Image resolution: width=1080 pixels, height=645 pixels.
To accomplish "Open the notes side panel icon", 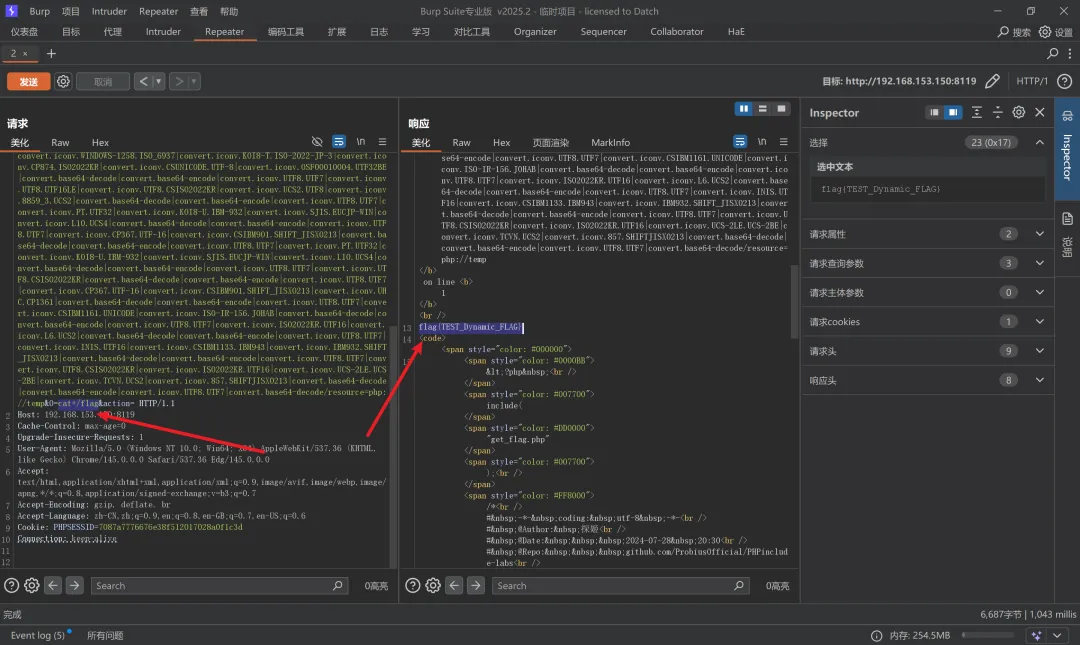I will point(1067,219).
